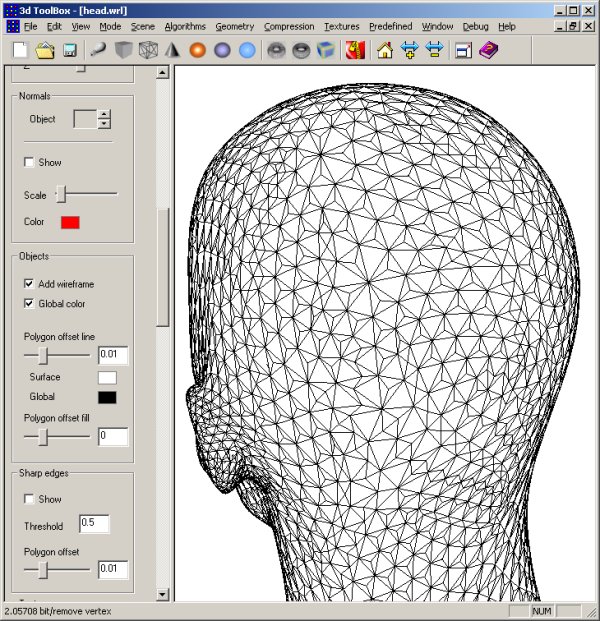This screenshot has width=600, height=621.
Task: Toggle the Global color checkbox
Action: pyautogui.click(x=29, y=303)
